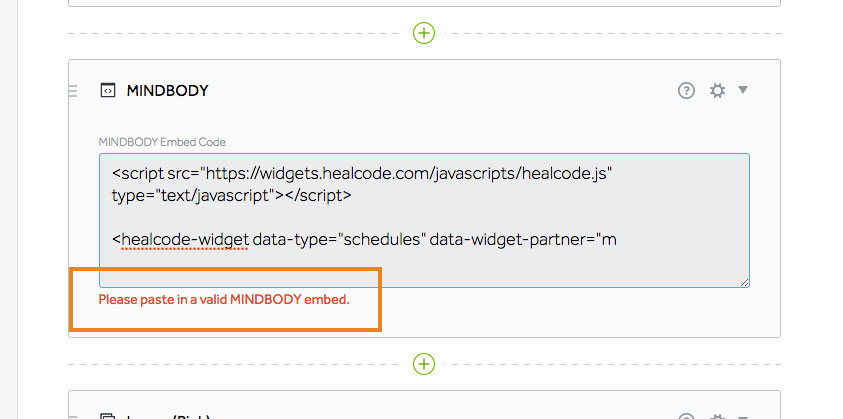This screenshot has width=843, height=419.
Task: Focus the MINDBODY Embed Code text area
Action: pos(424,220)
